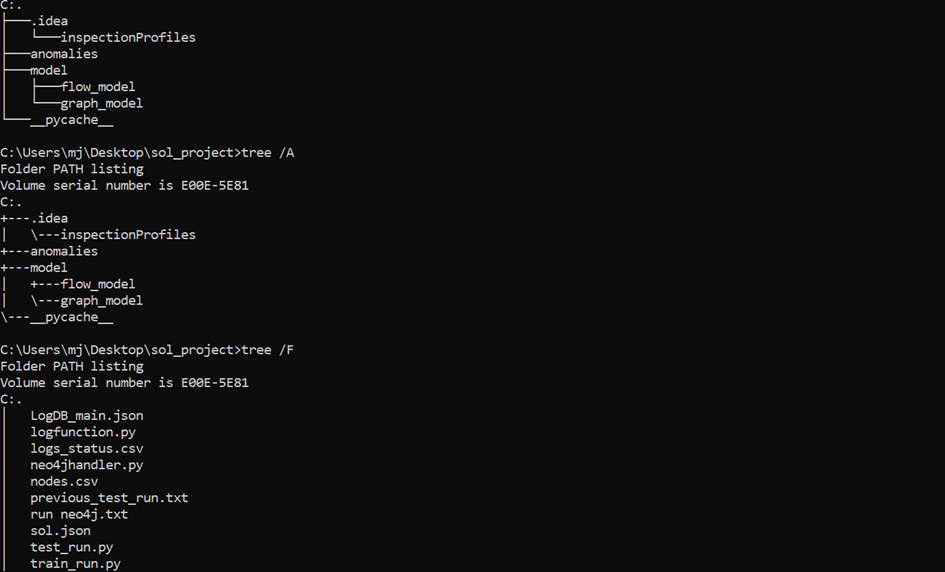Click the sol_project prompt path before 'tree /F'
Viewport: 945px width, 572px height.
point(119,350)
